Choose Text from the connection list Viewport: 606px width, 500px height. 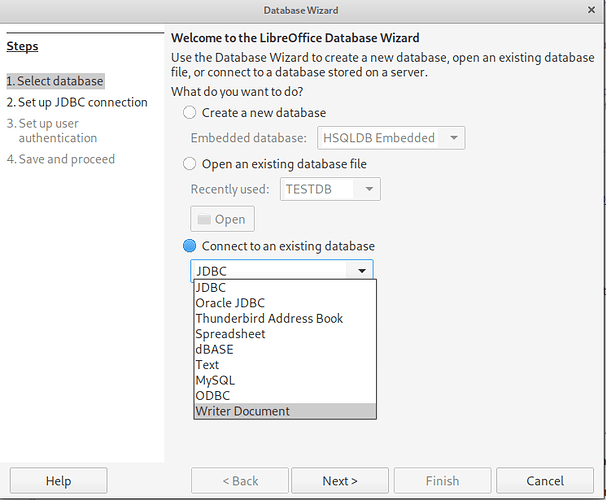tap(285, 365)
